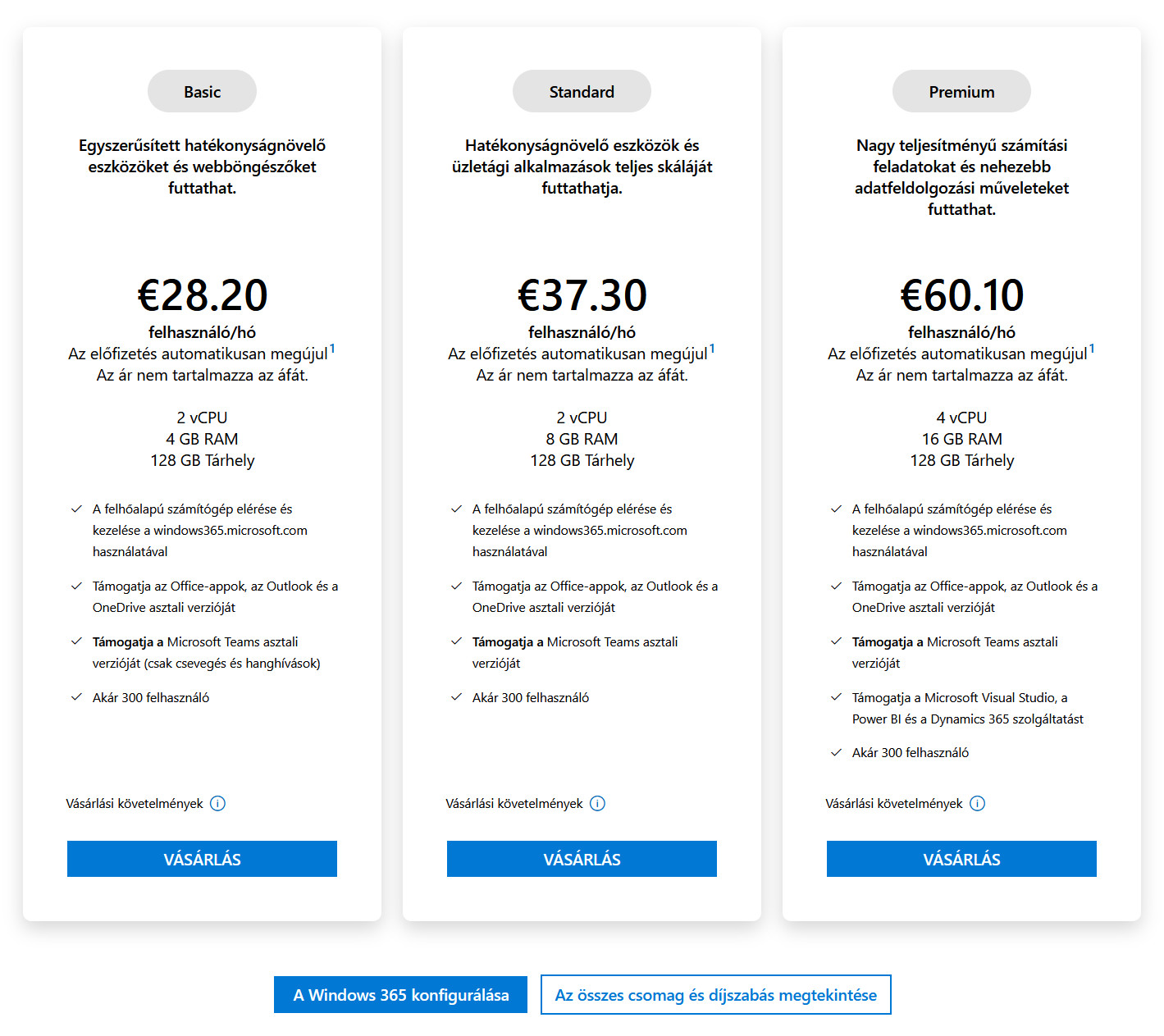Viewport: 1164px width, 1036px height.
Task: View Az összes csomag és díjszabás megtekintése
Action: 715,994
